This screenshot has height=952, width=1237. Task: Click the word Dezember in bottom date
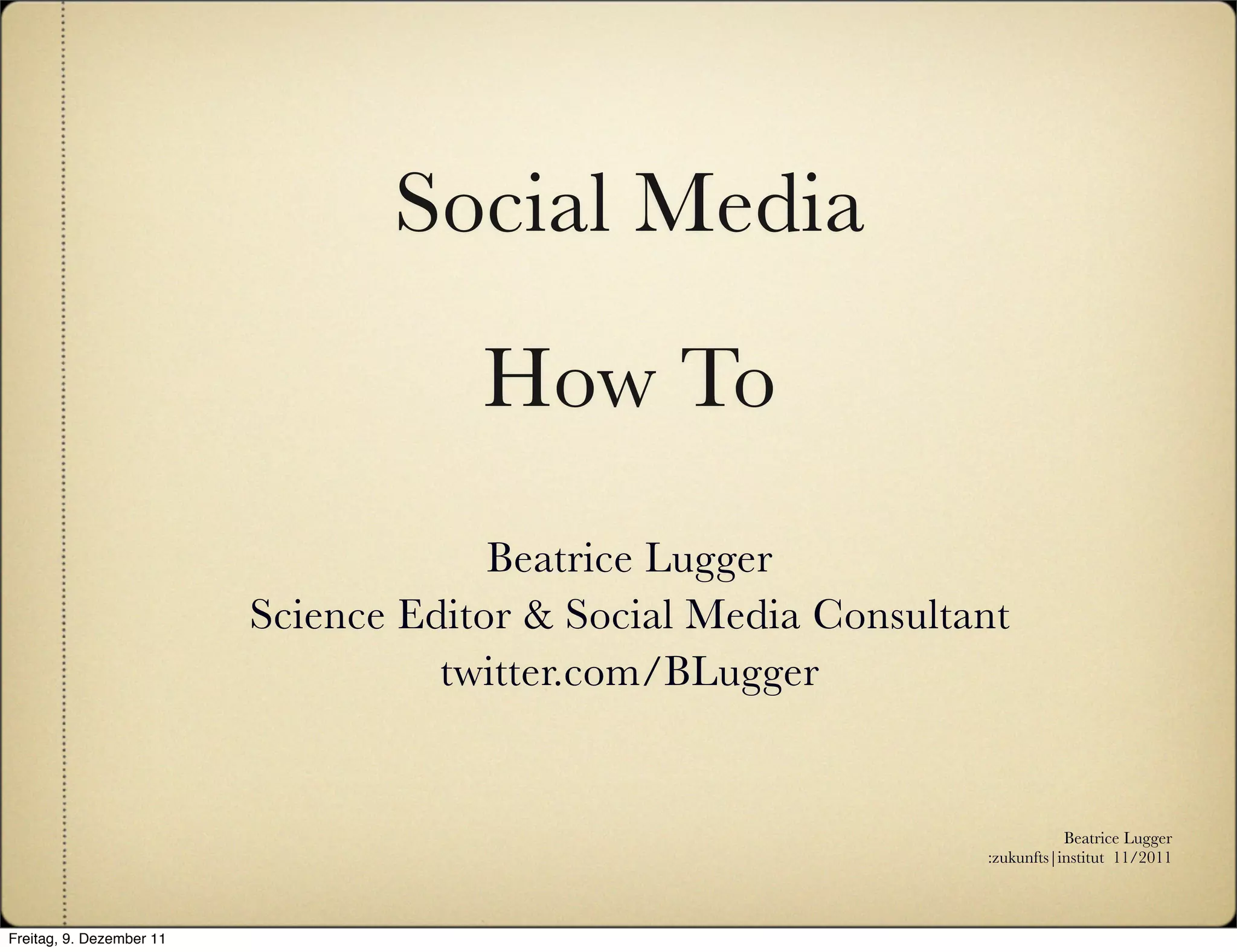pos(113,939)
